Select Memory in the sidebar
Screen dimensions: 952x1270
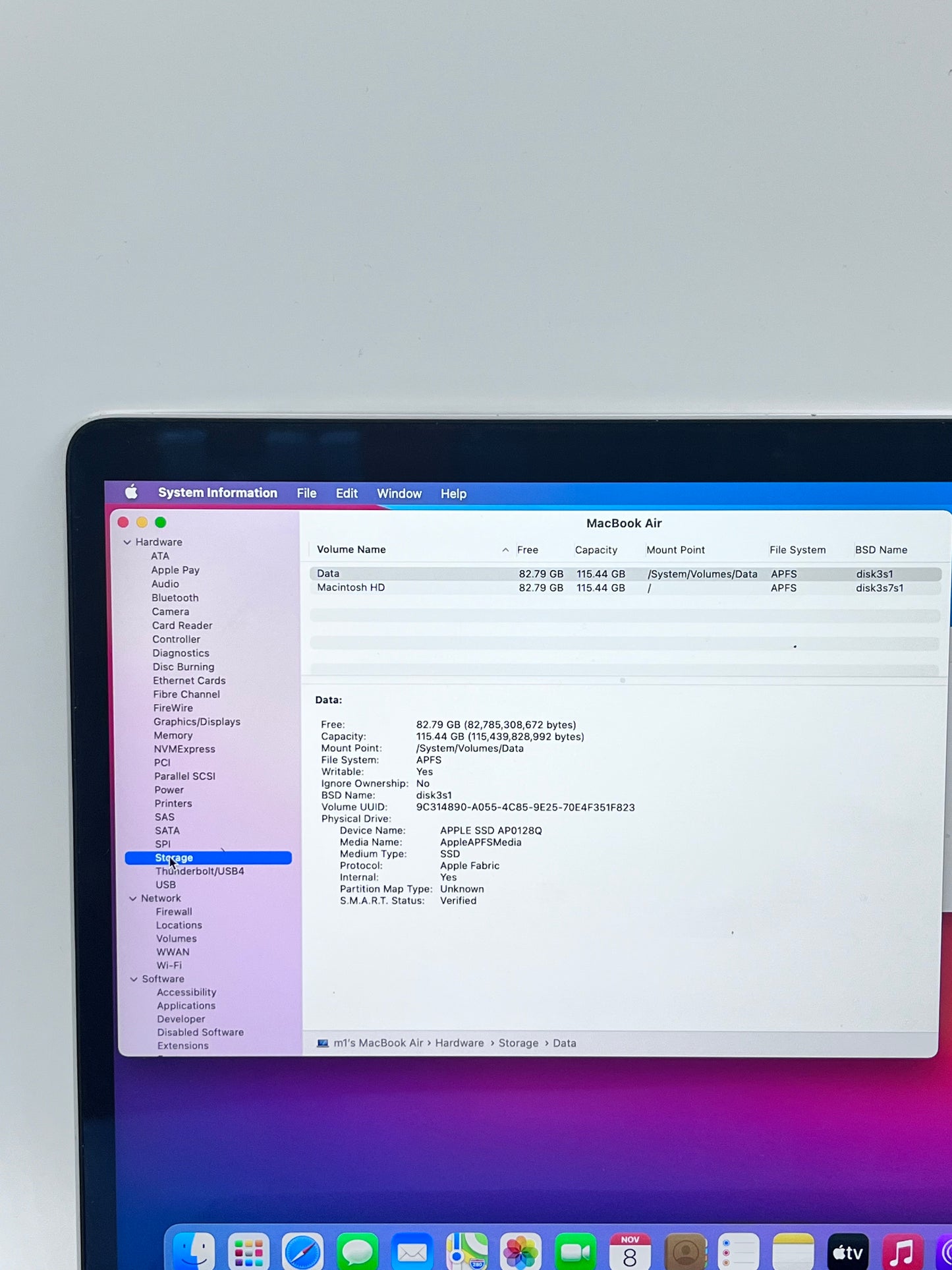point(173,736)
